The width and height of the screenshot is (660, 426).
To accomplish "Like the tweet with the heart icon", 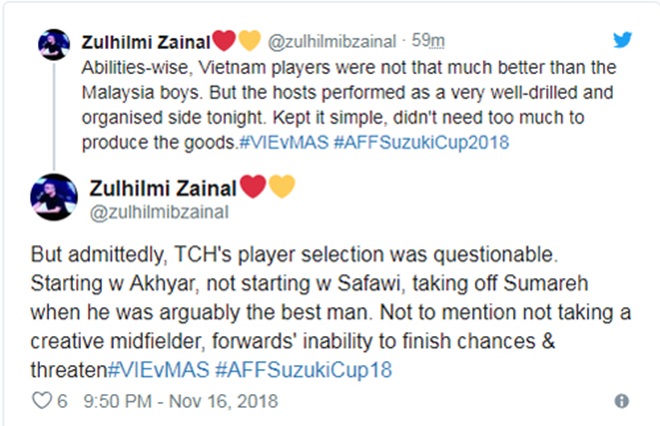I will pyautogui.click(x=41, y=401).
